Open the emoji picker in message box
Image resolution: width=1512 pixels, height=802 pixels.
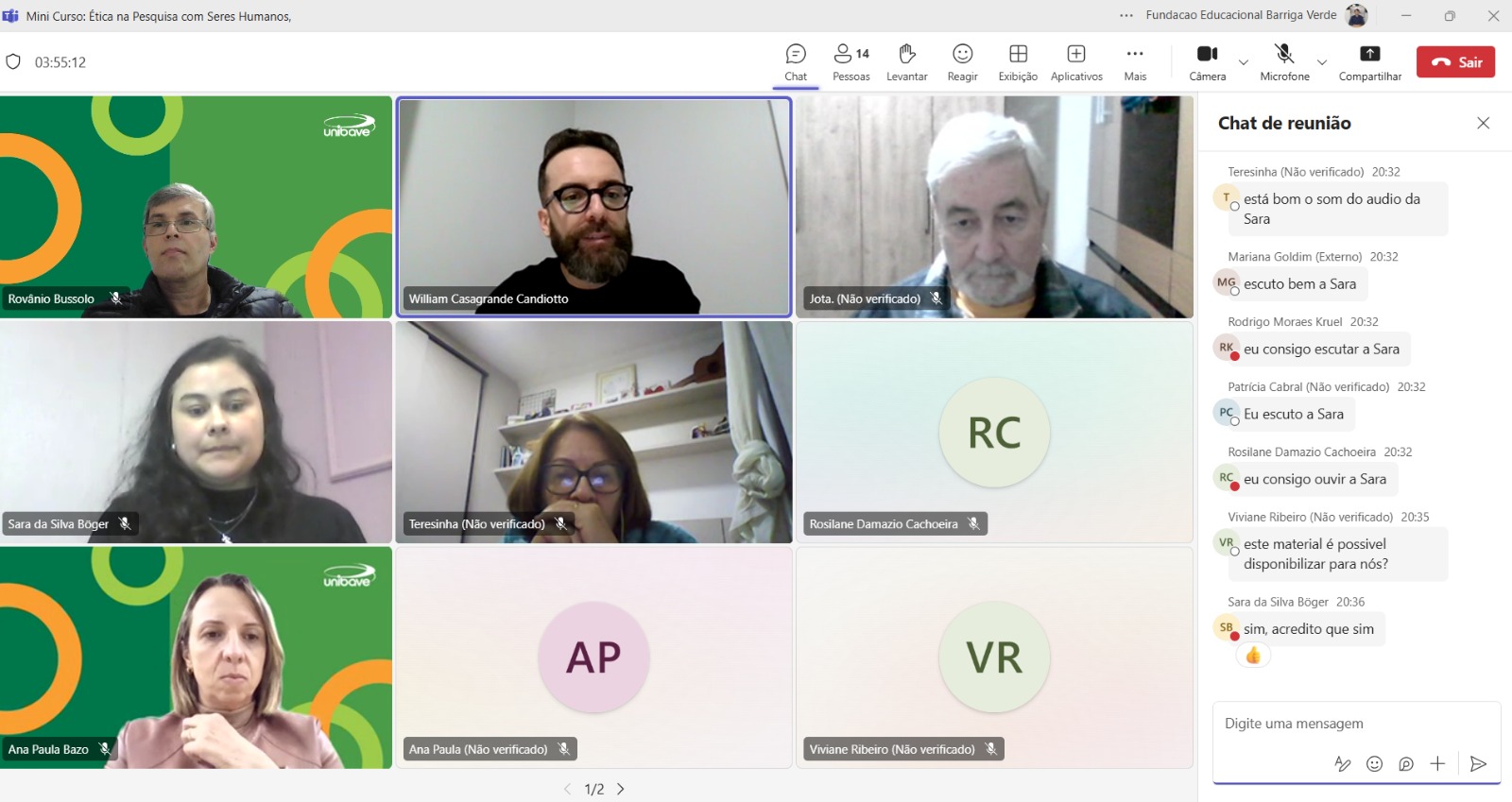click(x=1374, y=764)
